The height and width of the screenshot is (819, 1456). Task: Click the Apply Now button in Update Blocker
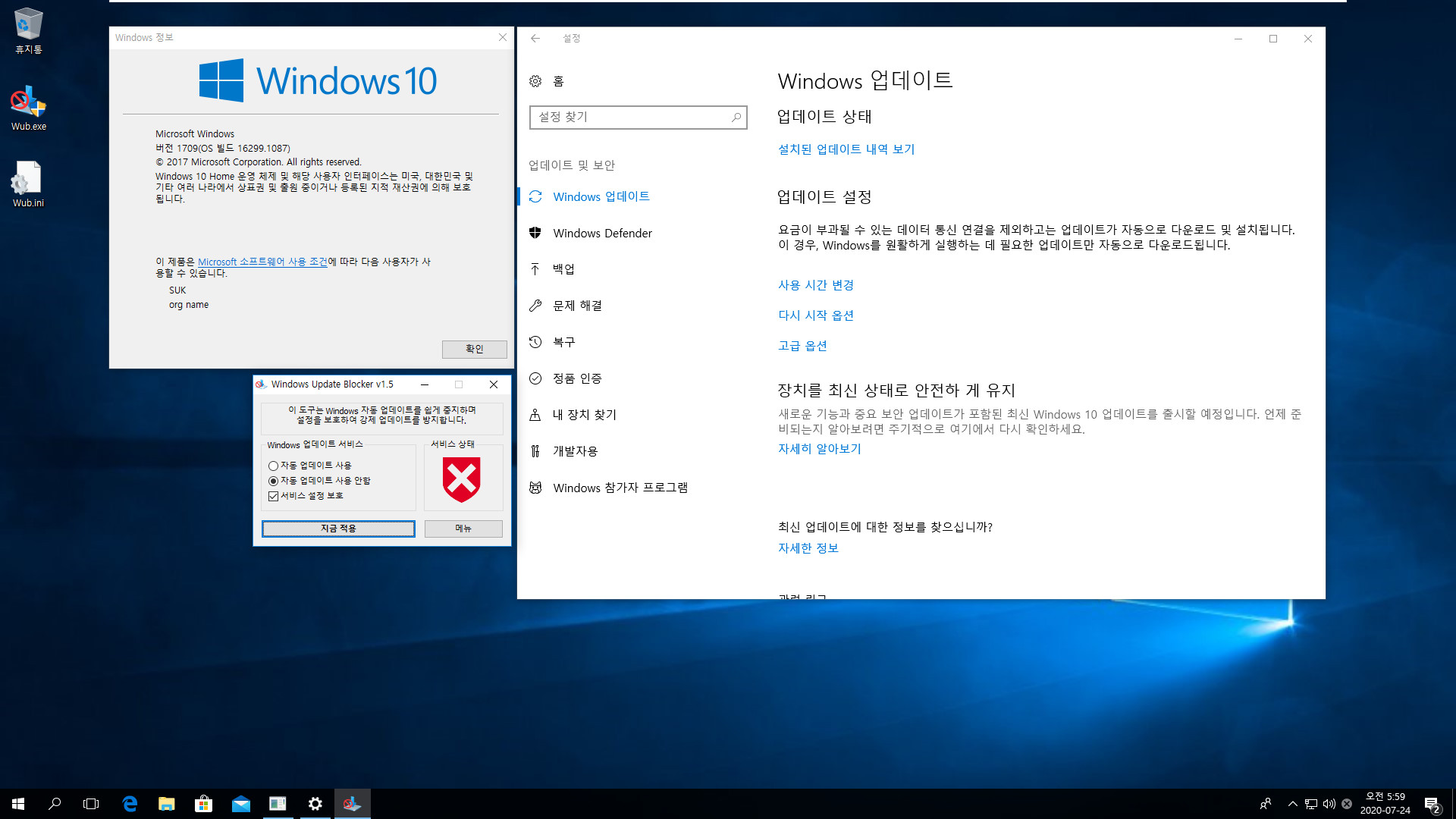coord(338,529)
